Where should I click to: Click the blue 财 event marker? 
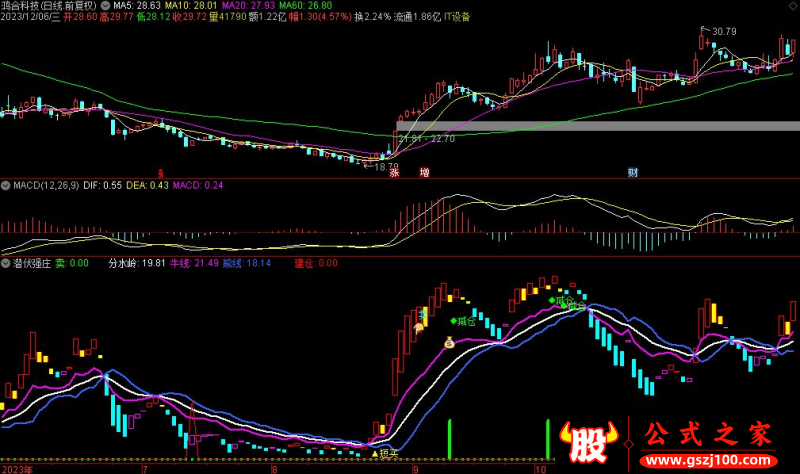633,172
